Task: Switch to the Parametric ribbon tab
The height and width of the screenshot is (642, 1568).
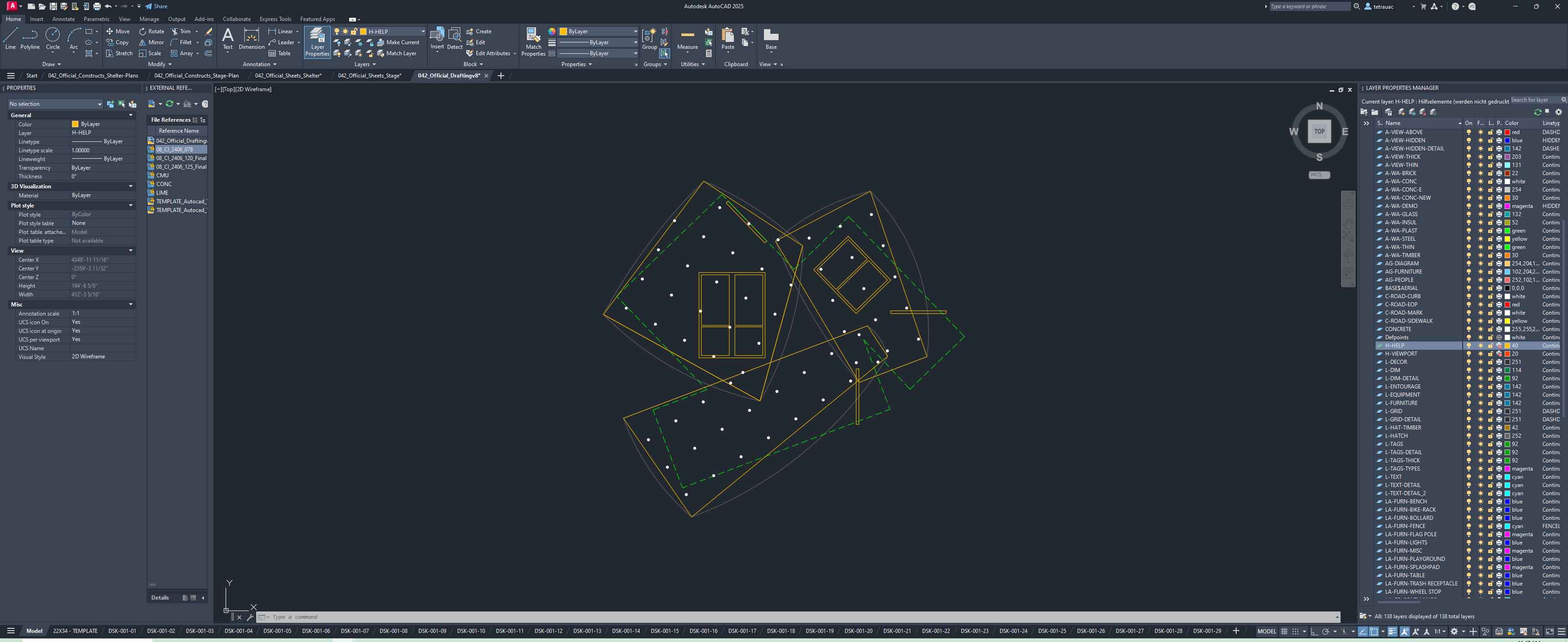Action: click(x=97, y=19)
